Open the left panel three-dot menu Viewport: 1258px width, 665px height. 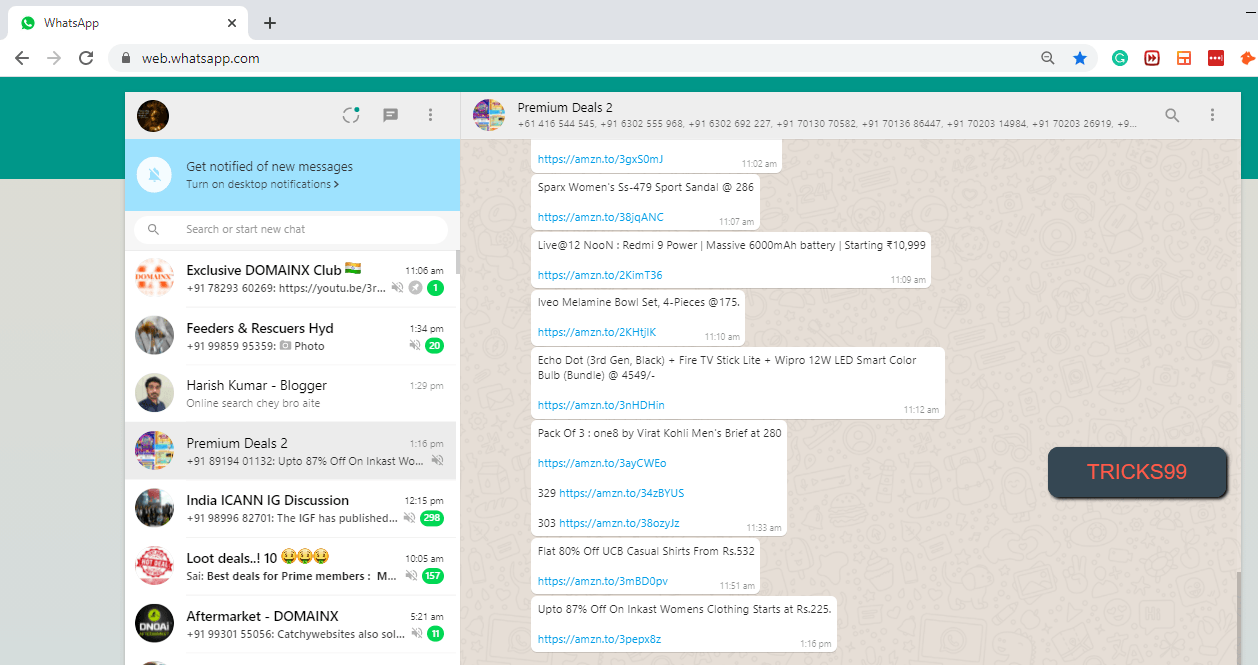431,115
